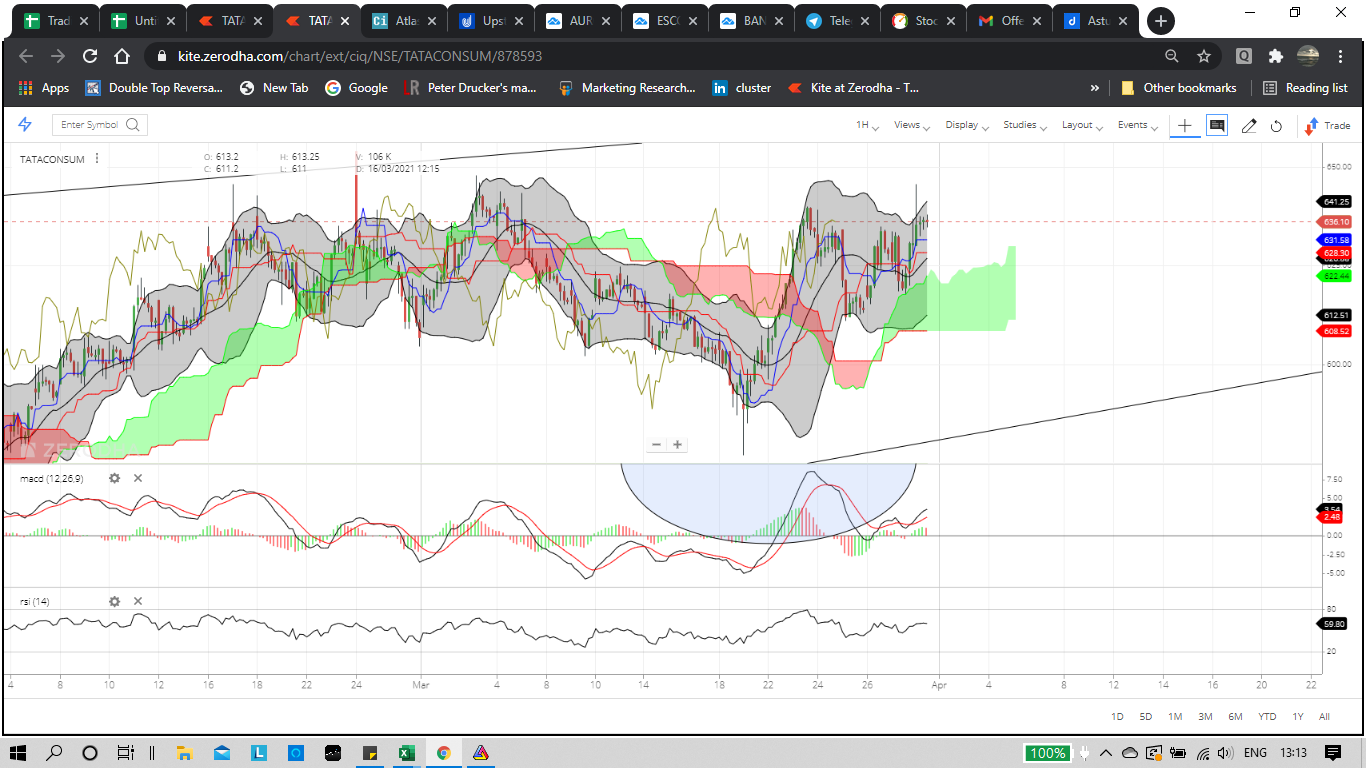Open a new browser tab
Screen dimensions: 1366x768
click(1160, 21)
